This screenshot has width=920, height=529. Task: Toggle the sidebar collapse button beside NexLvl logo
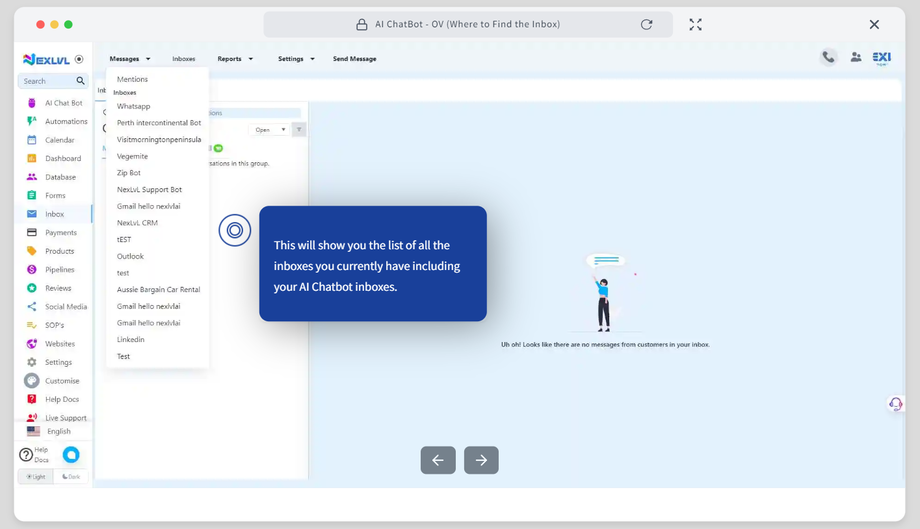80,59
